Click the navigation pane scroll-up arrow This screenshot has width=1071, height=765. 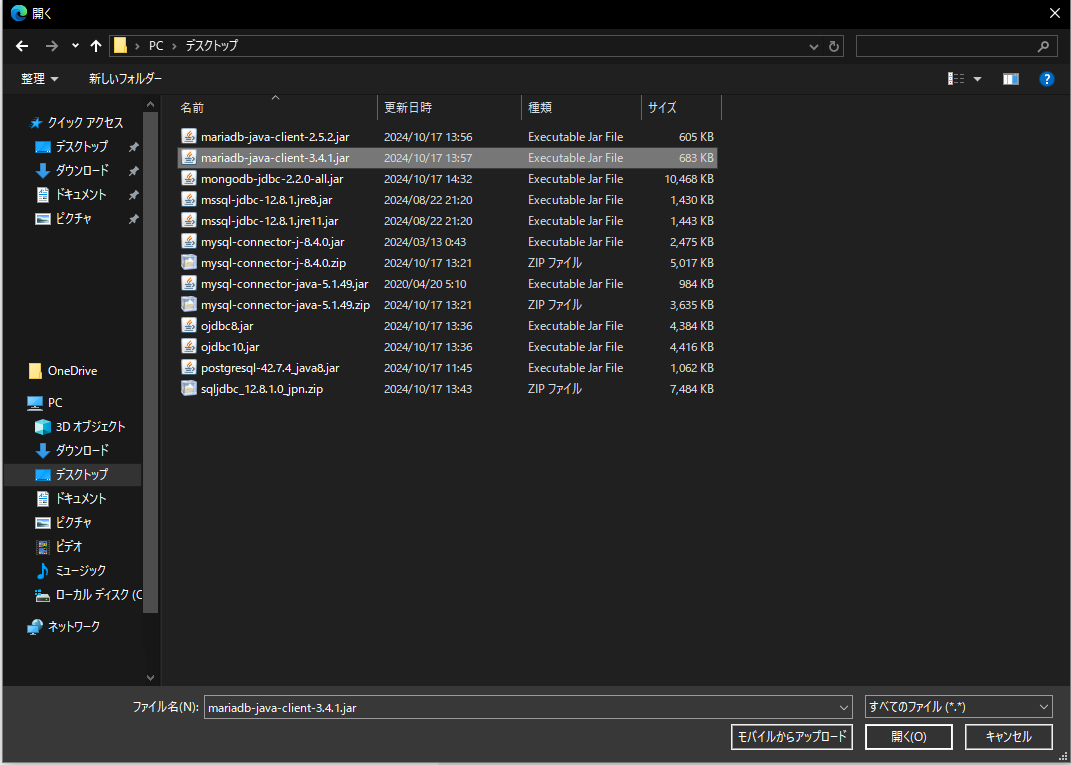click(151, 104)
